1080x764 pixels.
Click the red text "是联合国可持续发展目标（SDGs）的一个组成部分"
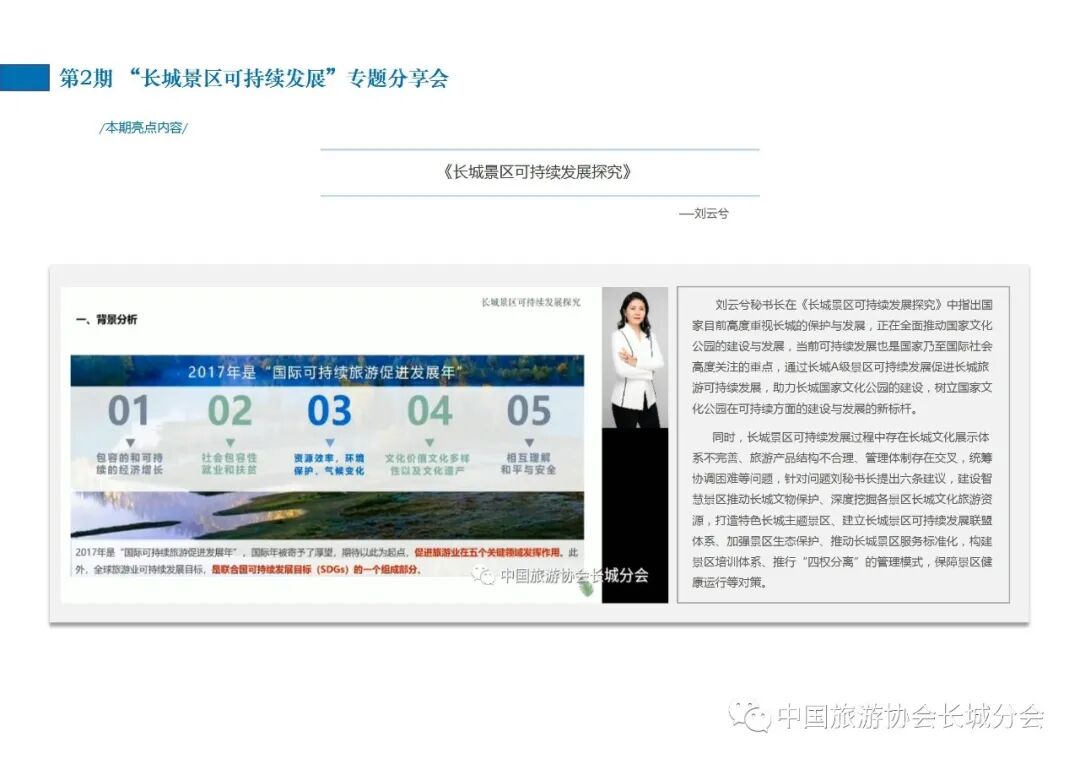[x=316, y=570]
